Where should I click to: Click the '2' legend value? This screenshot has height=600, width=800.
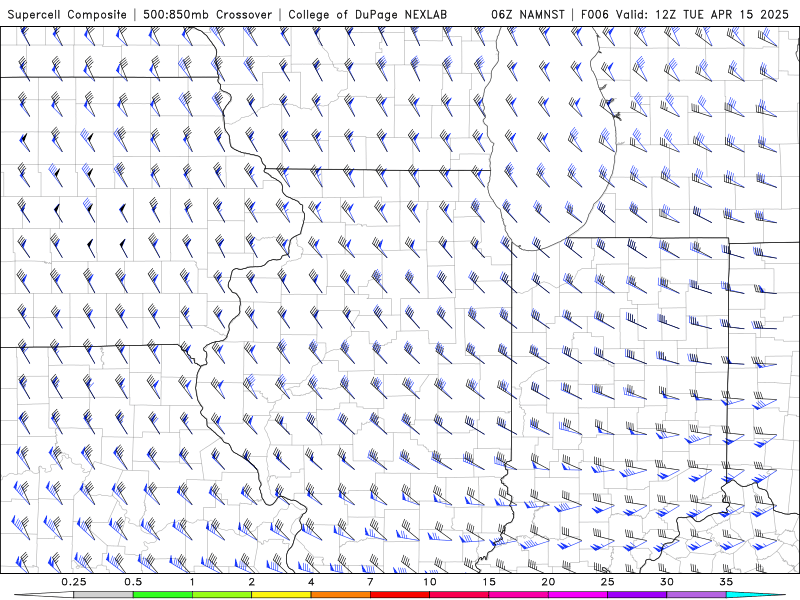pos(252,582)
